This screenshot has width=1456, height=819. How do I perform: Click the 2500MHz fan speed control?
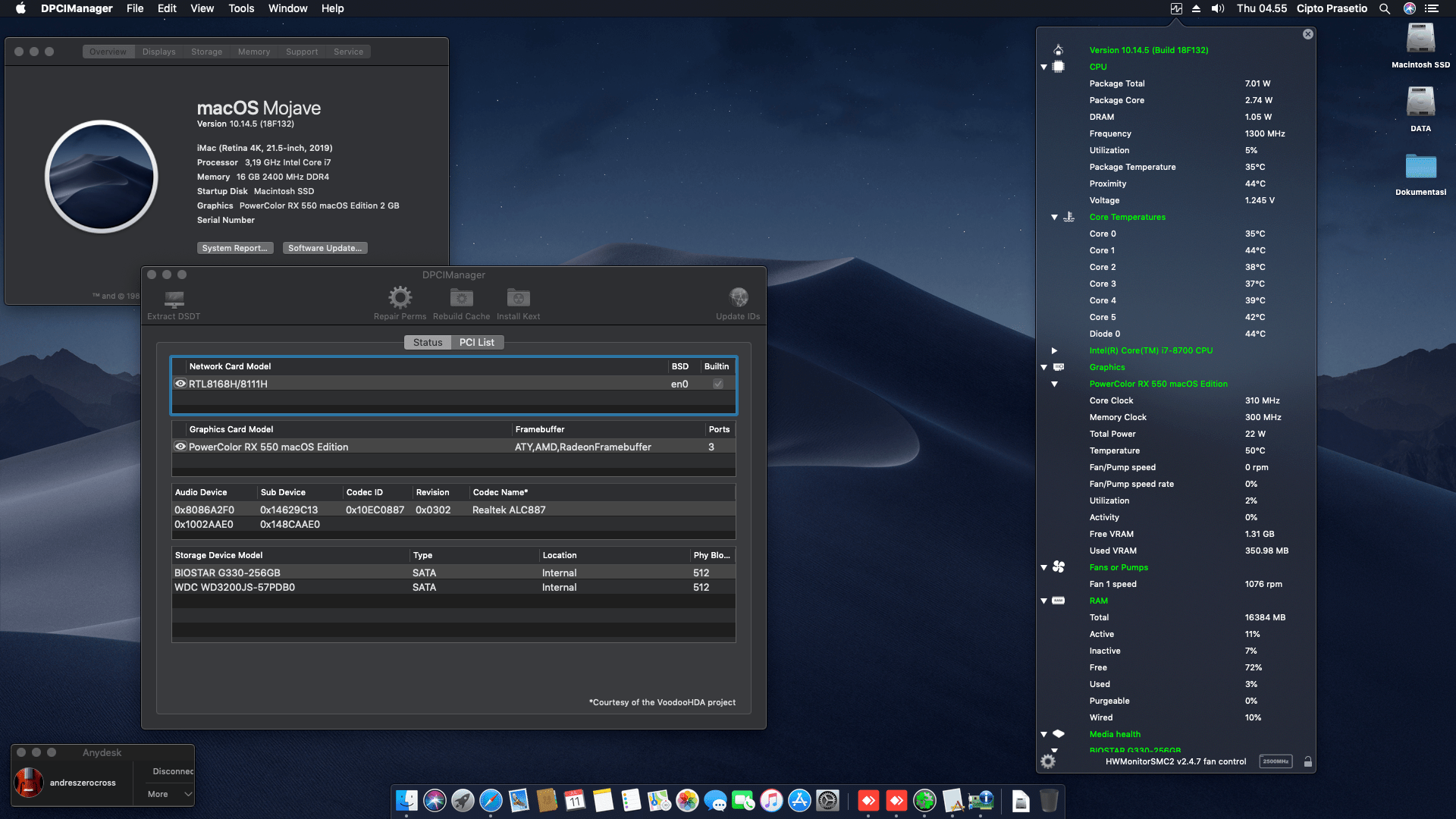pos(1276,761)
